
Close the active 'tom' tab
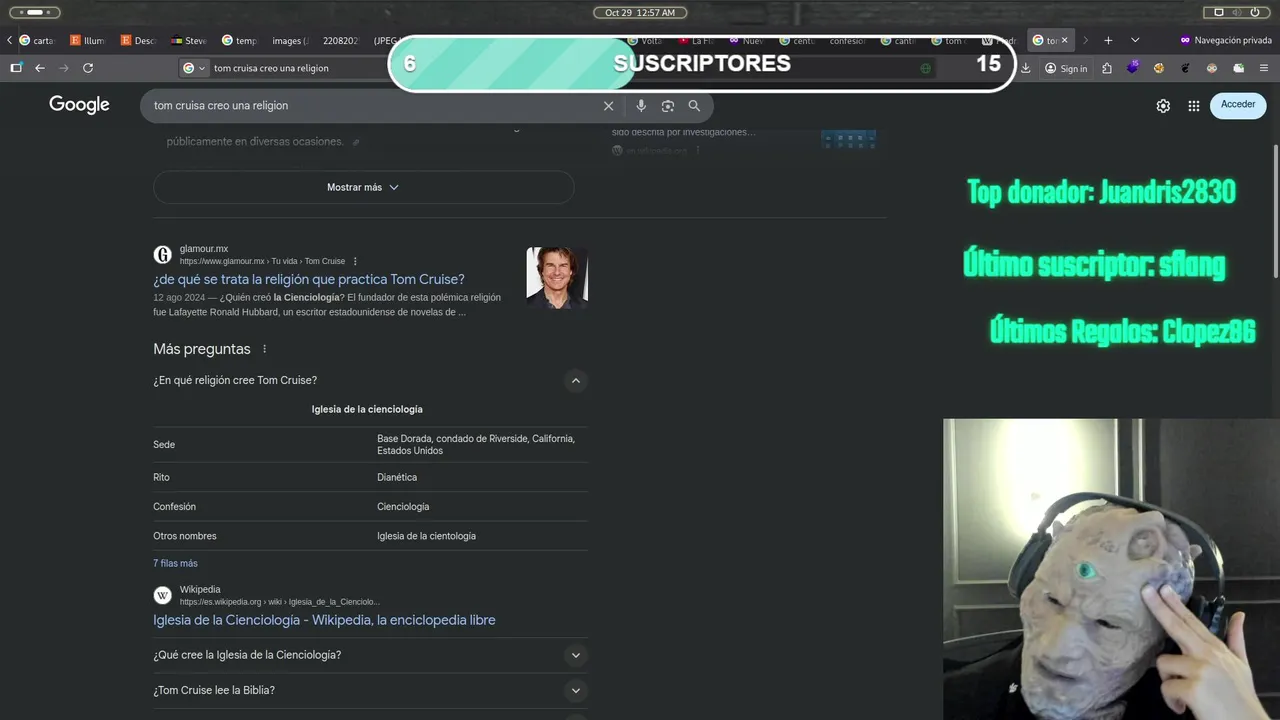(1064, 40)
